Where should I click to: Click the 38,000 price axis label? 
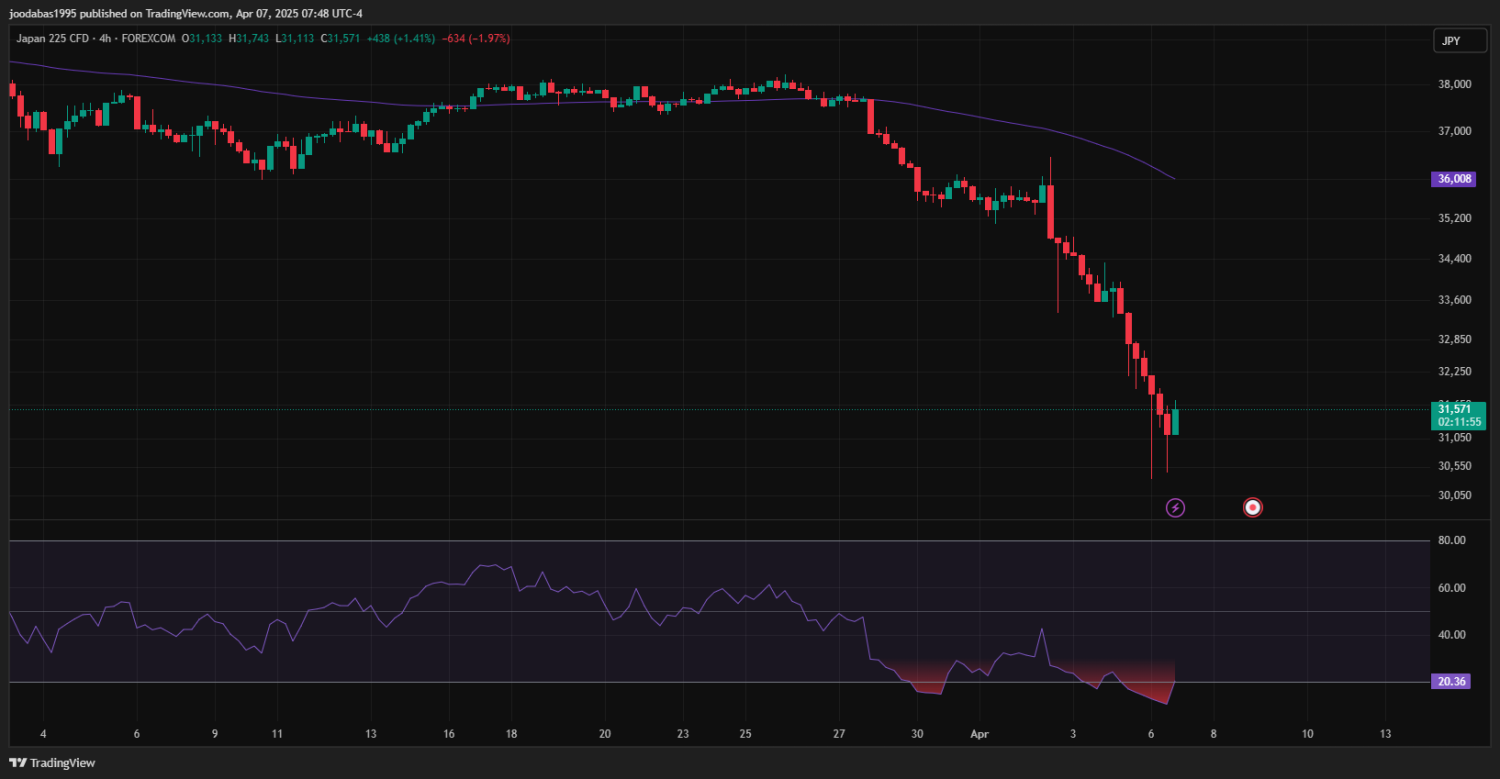[x=1455, y=84]
